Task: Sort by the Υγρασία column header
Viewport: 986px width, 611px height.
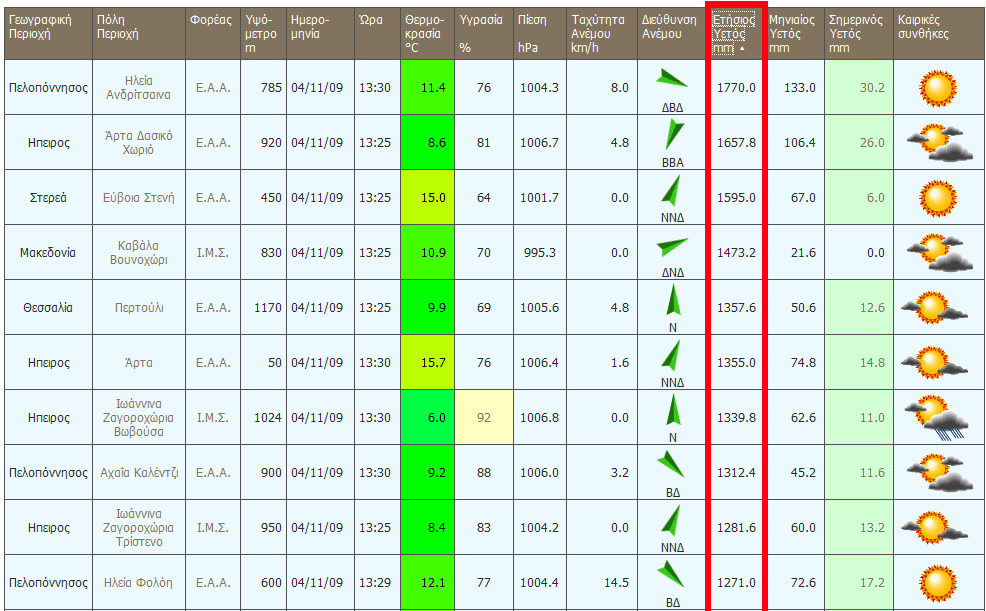Action: [x=481, y=20]
